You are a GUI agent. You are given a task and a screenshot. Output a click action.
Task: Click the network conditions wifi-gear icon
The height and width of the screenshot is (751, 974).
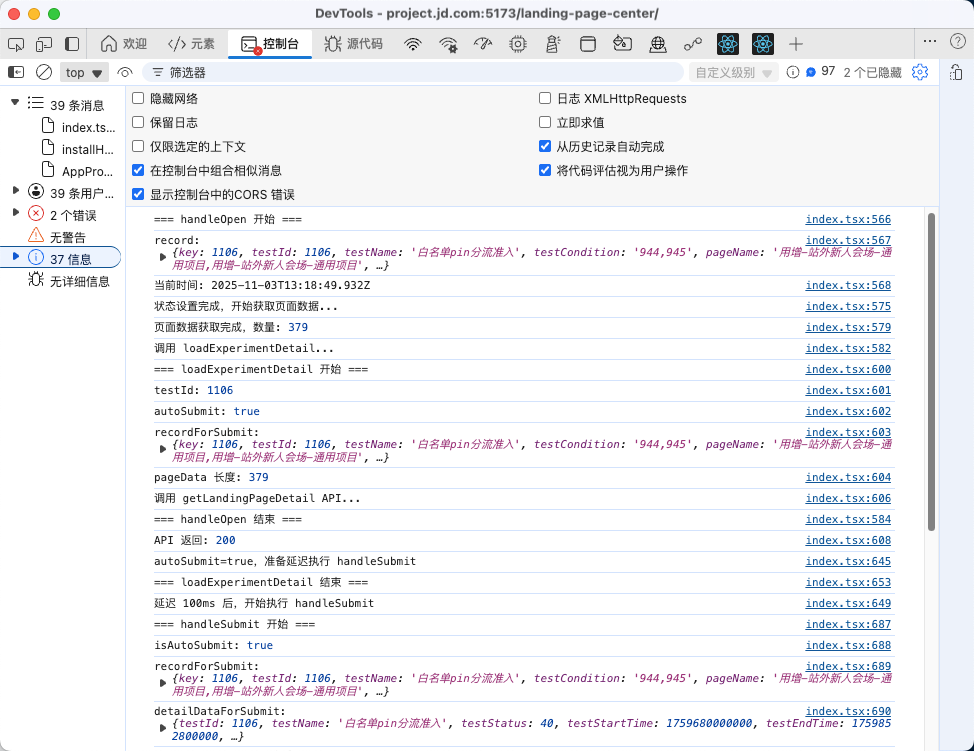click(x=447, y=44)
